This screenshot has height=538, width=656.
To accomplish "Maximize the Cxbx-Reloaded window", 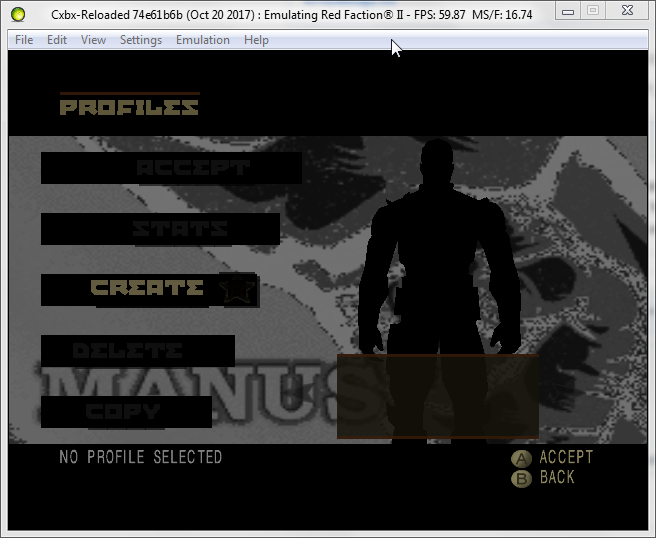I will (x=592, y=11).
